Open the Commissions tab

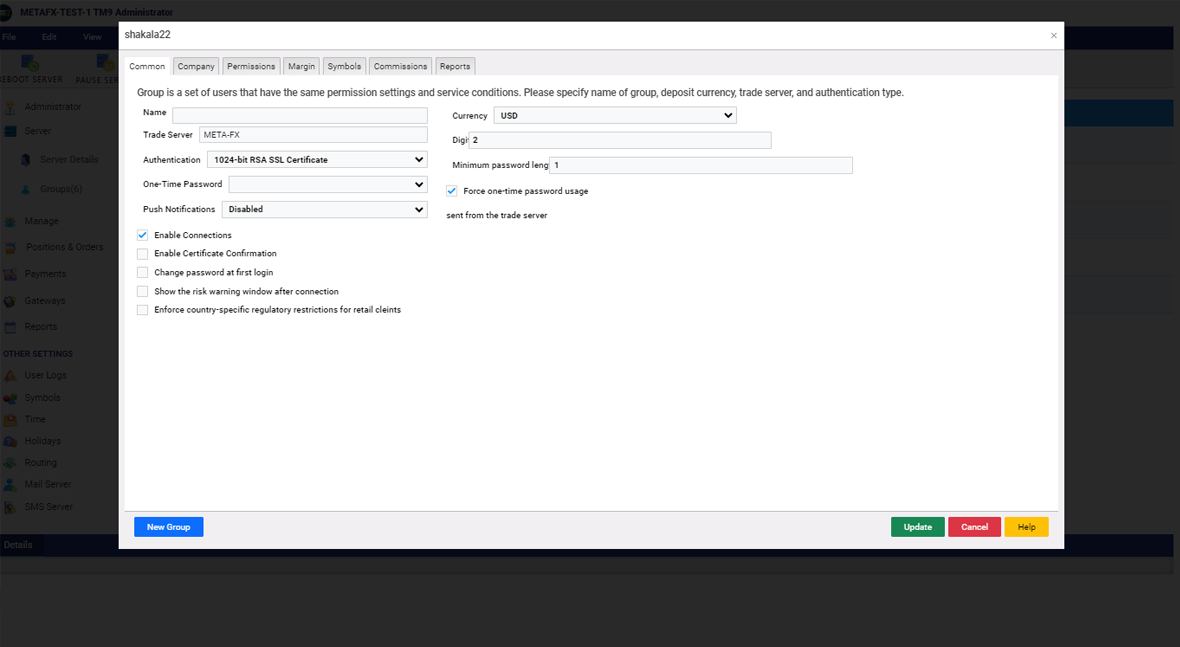click(400, 66)
